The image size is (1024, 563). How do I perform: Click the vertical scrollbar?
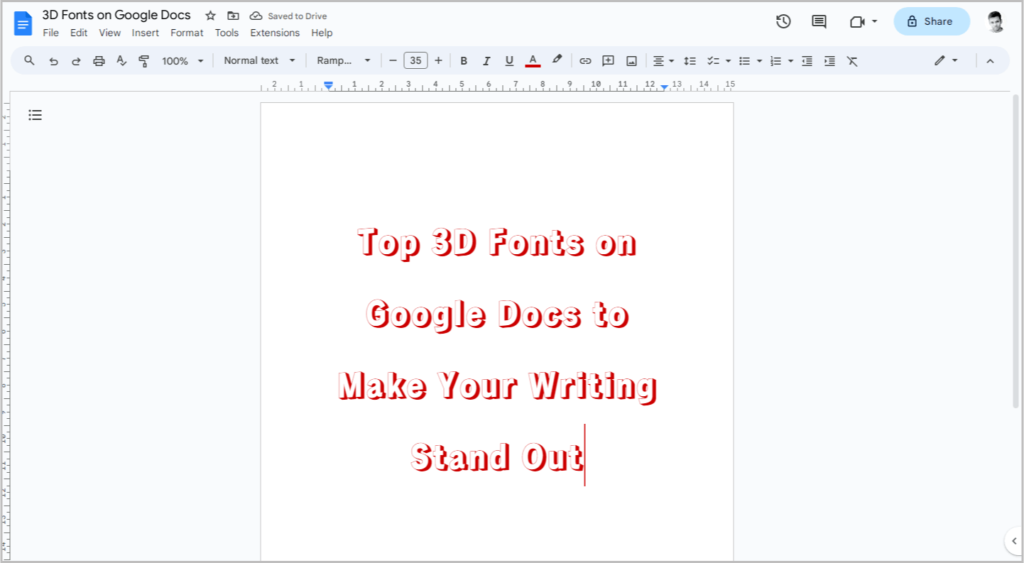tap(1016, 251)
